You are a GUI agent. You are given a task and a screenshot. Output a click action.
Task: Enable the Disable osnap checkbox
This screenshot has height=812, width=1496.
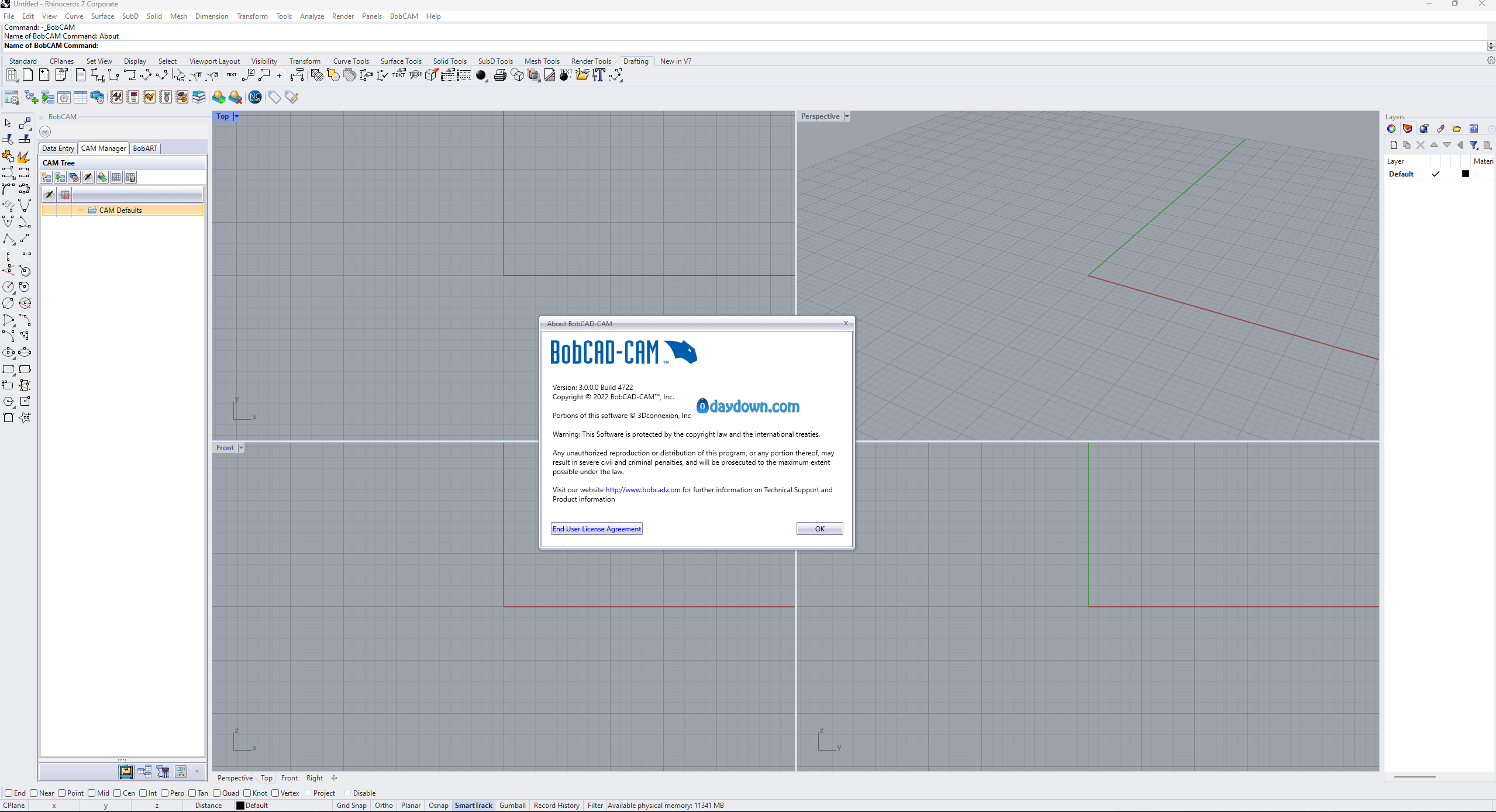click(x=348, y=793)
